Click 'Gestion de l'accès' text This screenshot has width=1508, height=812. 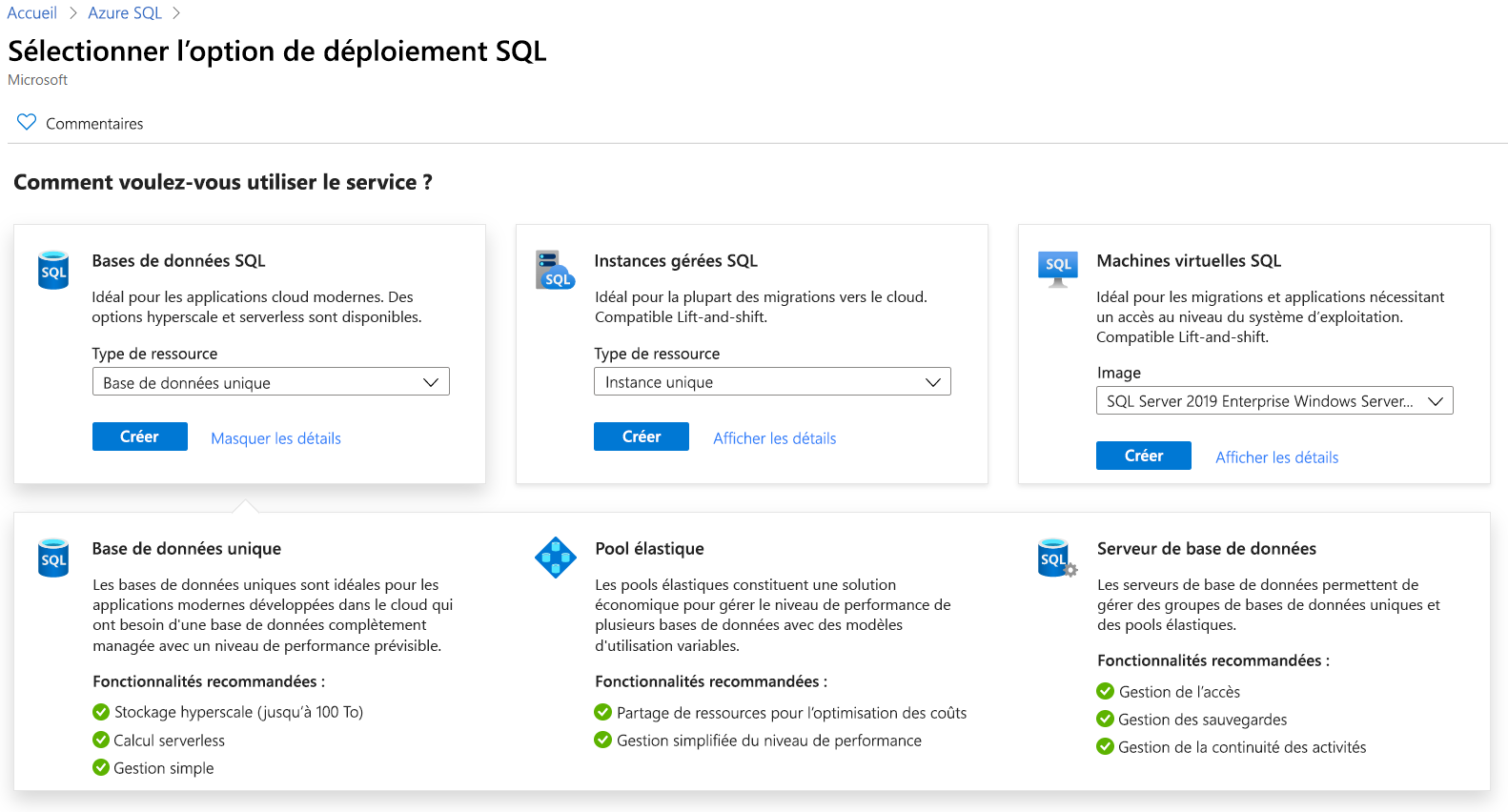point(1180,692)
